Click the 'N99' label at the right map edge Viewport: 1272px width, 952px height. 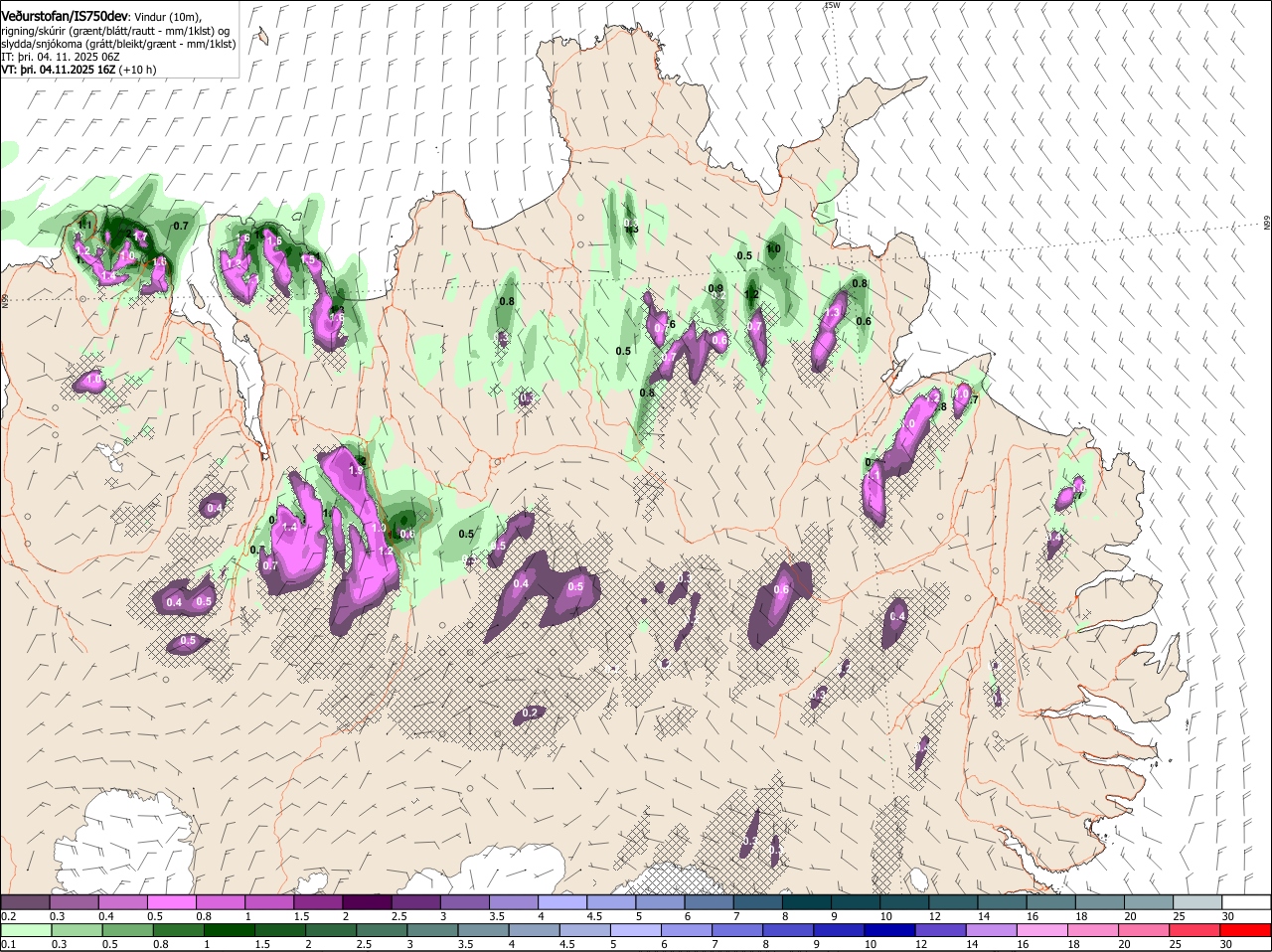[x=1267, y=224]
